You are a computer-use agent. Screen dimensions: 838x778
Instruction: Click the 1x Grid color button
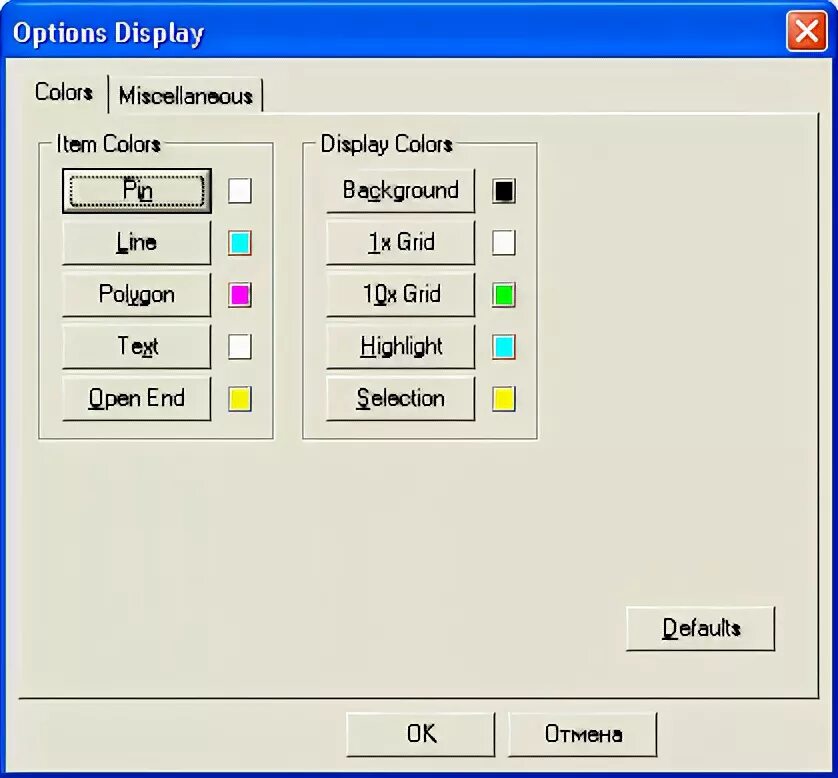click(x=400, y=243)
